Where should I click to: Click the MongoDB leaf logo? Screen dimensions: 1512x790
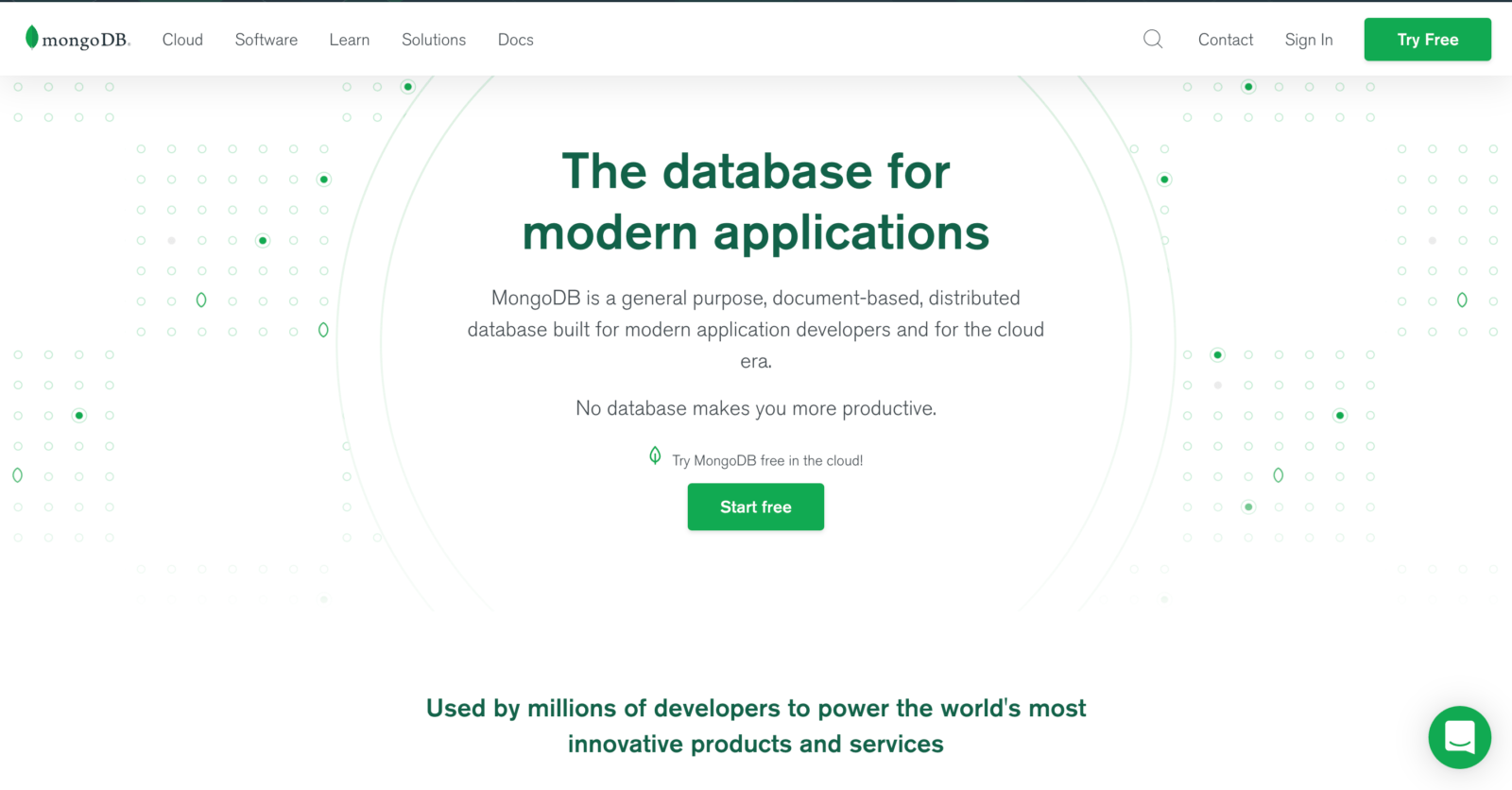click(x=77, y=39)
